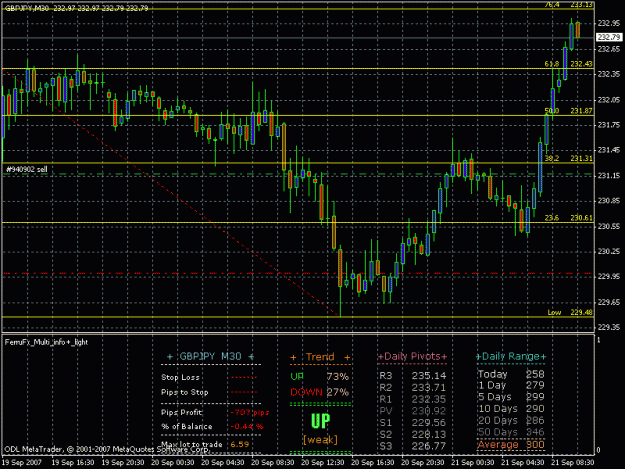
Task: Click the 231.15 price axis label
Action: click(609, 175)
